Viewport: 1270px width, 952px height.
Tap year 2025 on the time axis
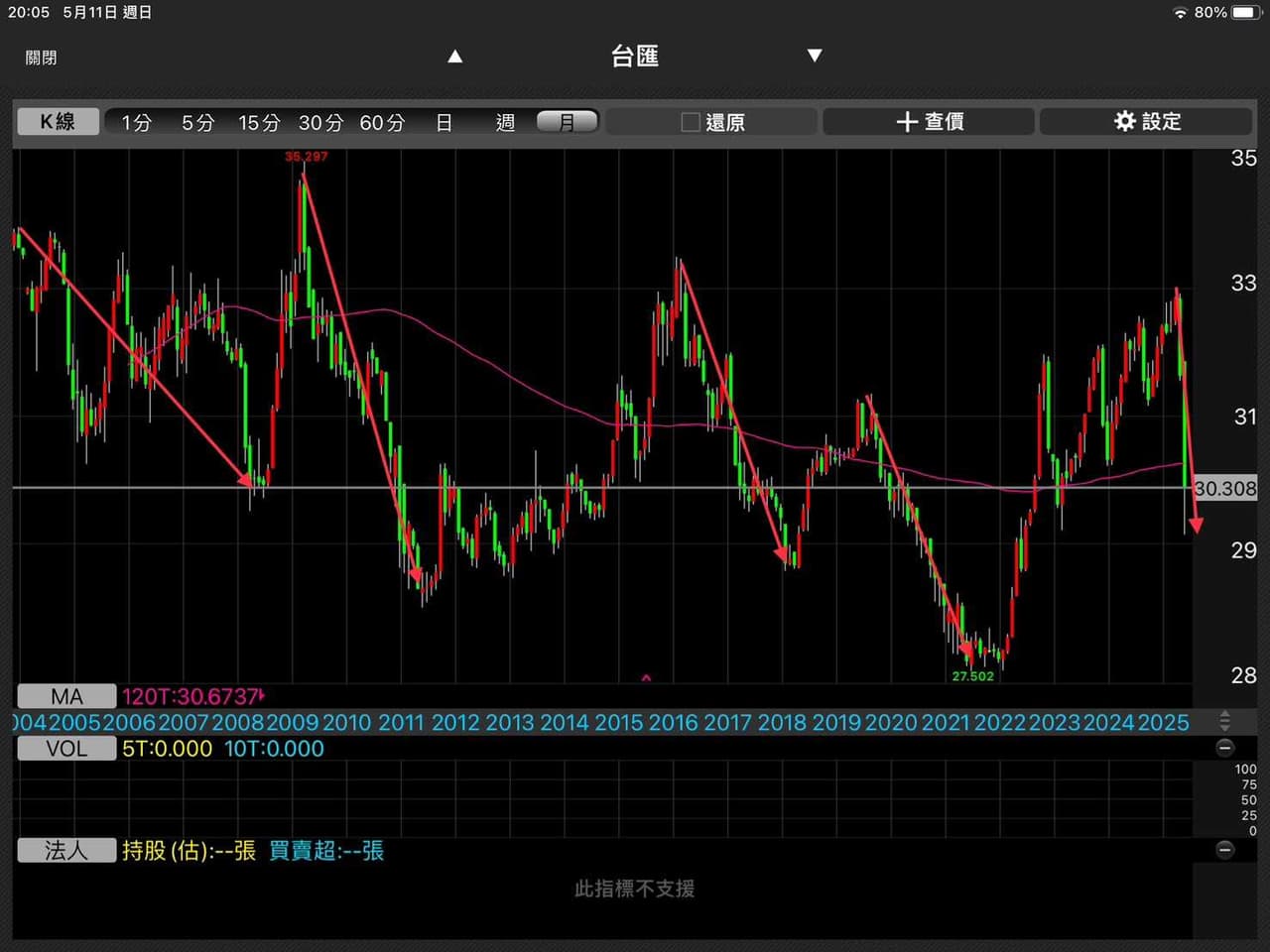(x=1164, y=723)
